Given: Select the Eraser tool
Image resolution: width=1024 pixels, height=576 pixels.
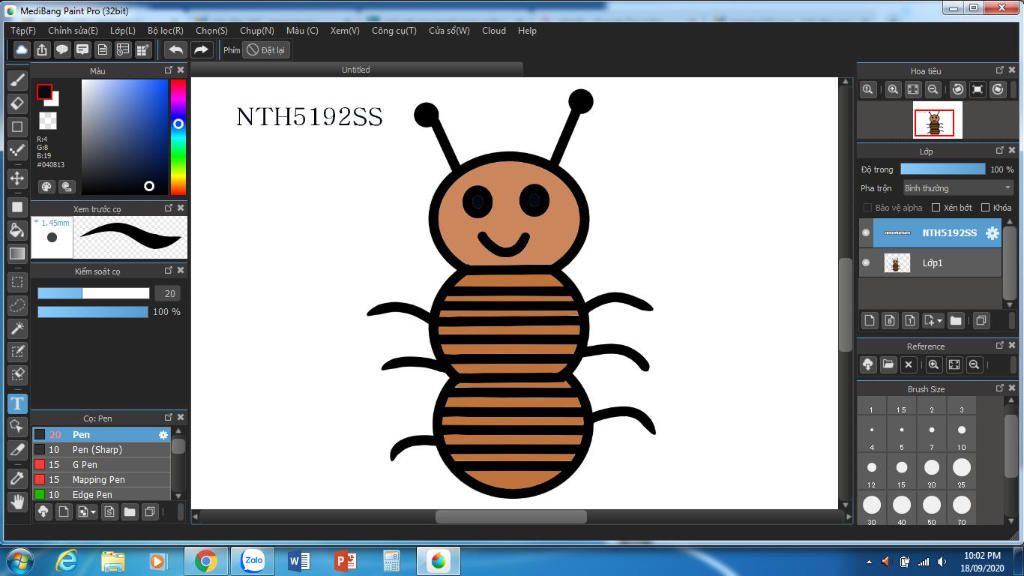Looking at the screenshot, I should (18, 103).
